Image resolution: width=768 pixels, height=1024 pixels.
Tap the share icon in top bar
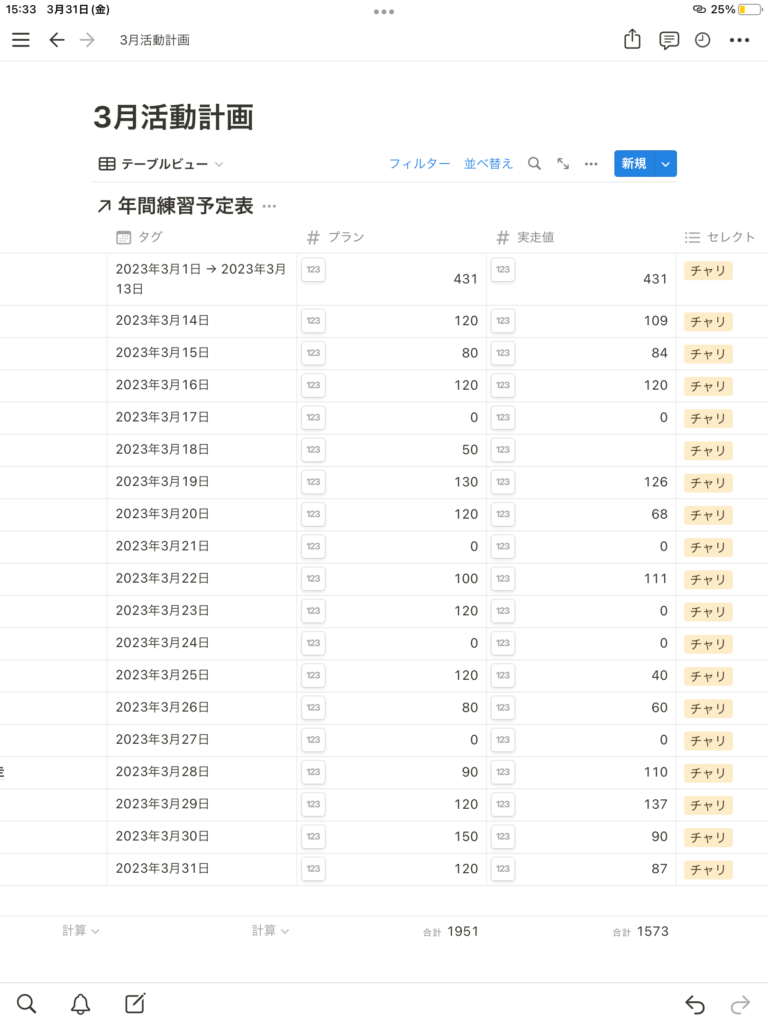pyautogui.click(x=632, y=40)
